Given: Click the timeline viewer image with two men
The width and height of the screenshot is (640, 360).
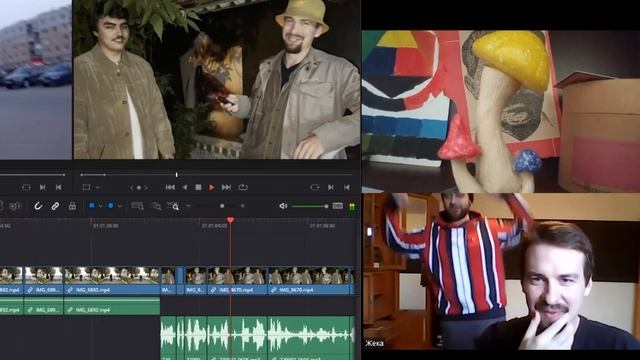Looking at the screenshot, I should (x=216, y=79).
